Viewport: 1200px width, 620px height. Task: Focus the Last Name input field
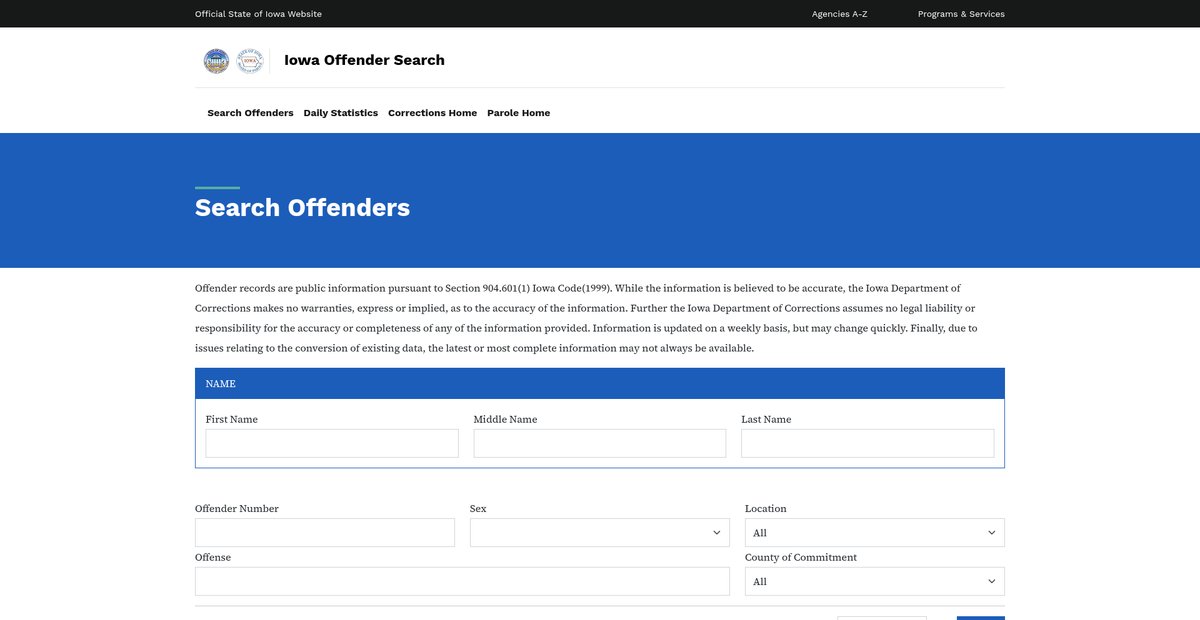(x=868, y=444)
